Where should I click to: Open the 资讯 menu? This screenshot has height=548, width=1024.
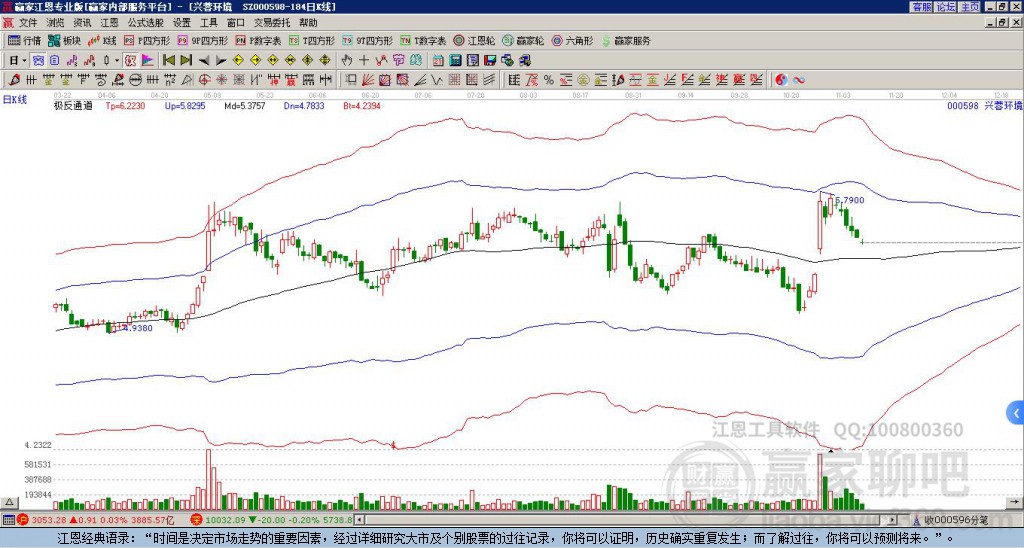(82, 23)
